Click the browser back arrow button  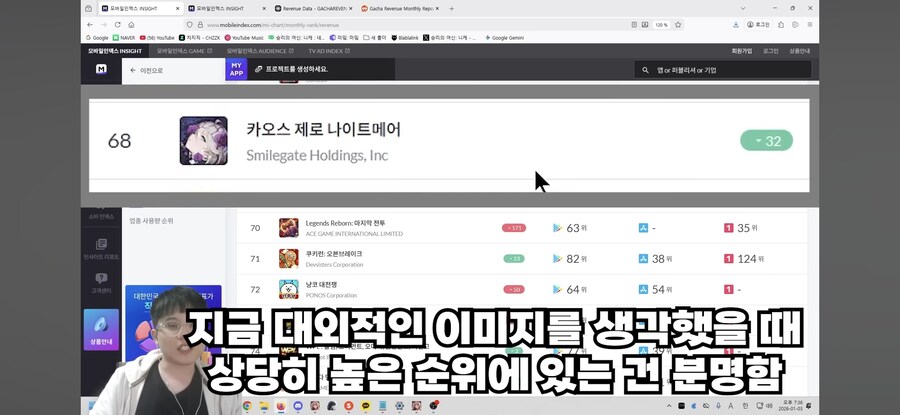pos(90,25)
